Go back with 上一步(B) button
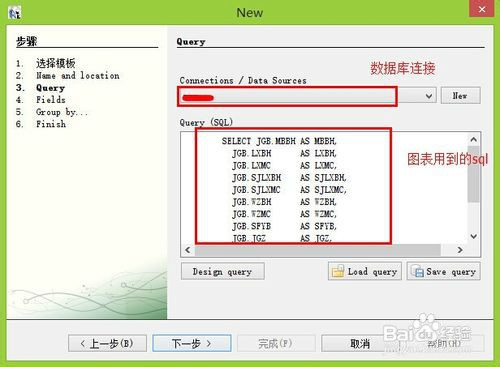The image size is (500, 367). tap(107, 343)
